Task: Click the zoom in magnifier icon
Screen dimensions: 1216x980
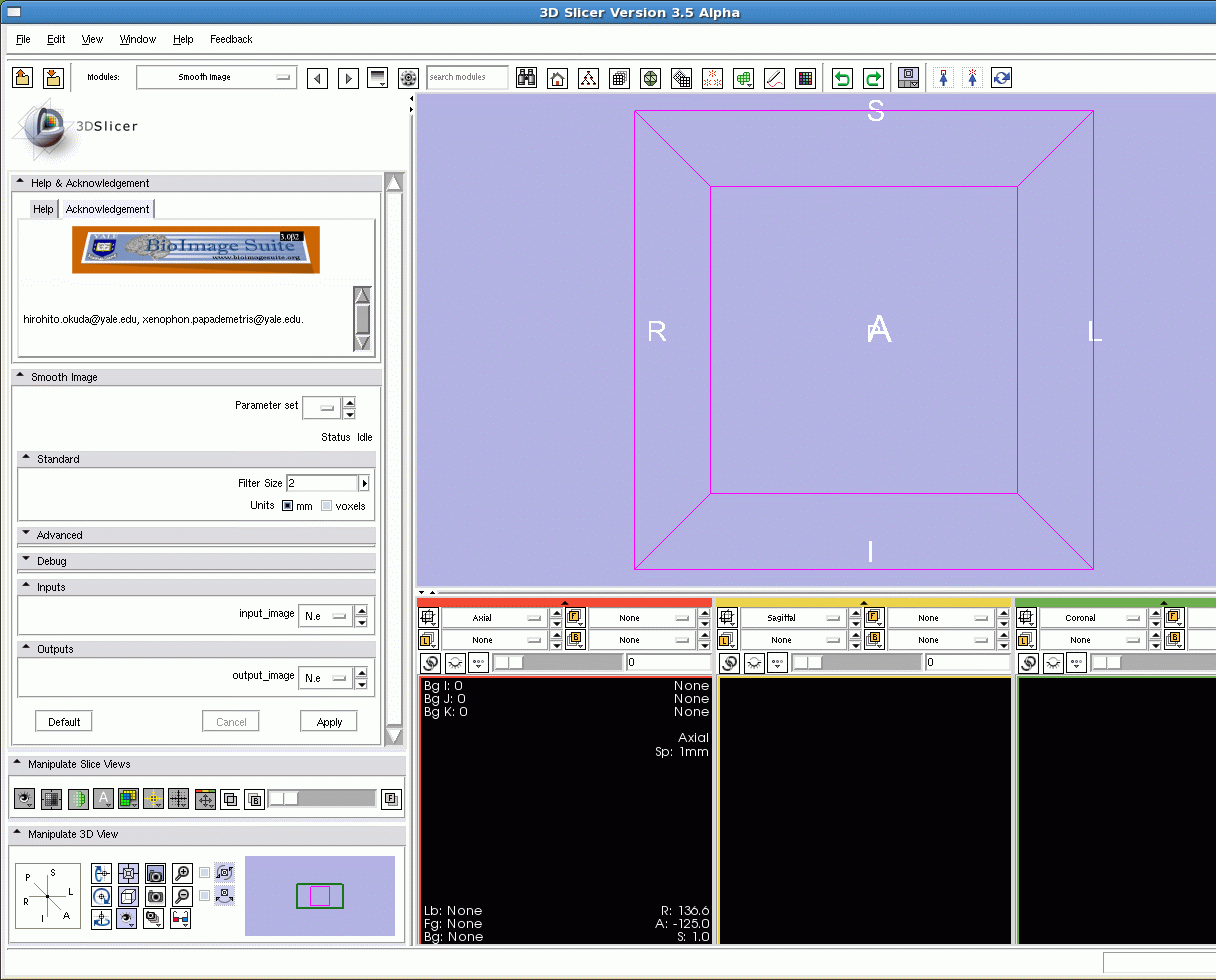Action: tap(181, 873)
